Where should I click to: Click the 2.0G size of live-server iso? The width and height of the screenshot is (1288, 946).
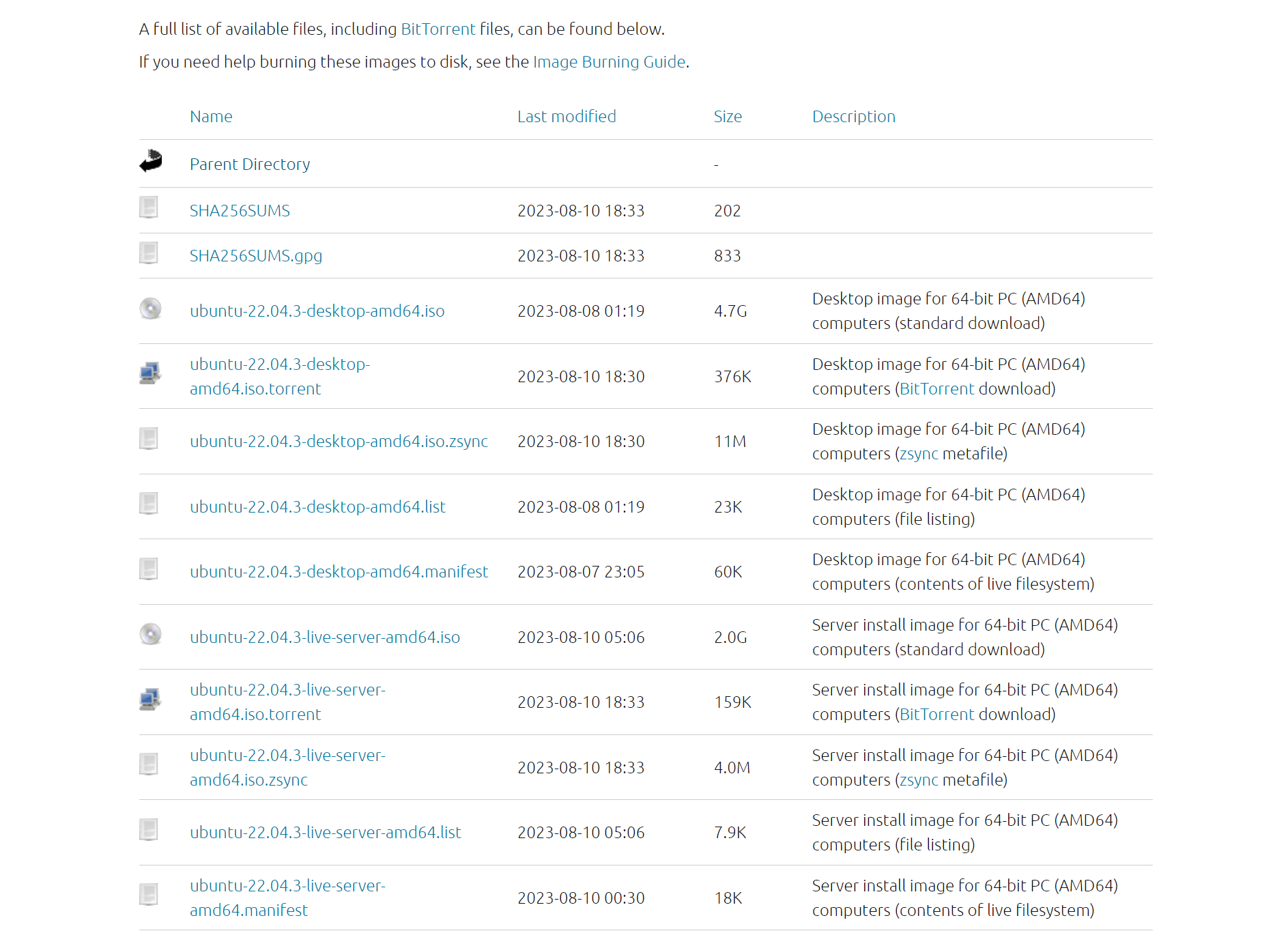click(x=730, y=637)
